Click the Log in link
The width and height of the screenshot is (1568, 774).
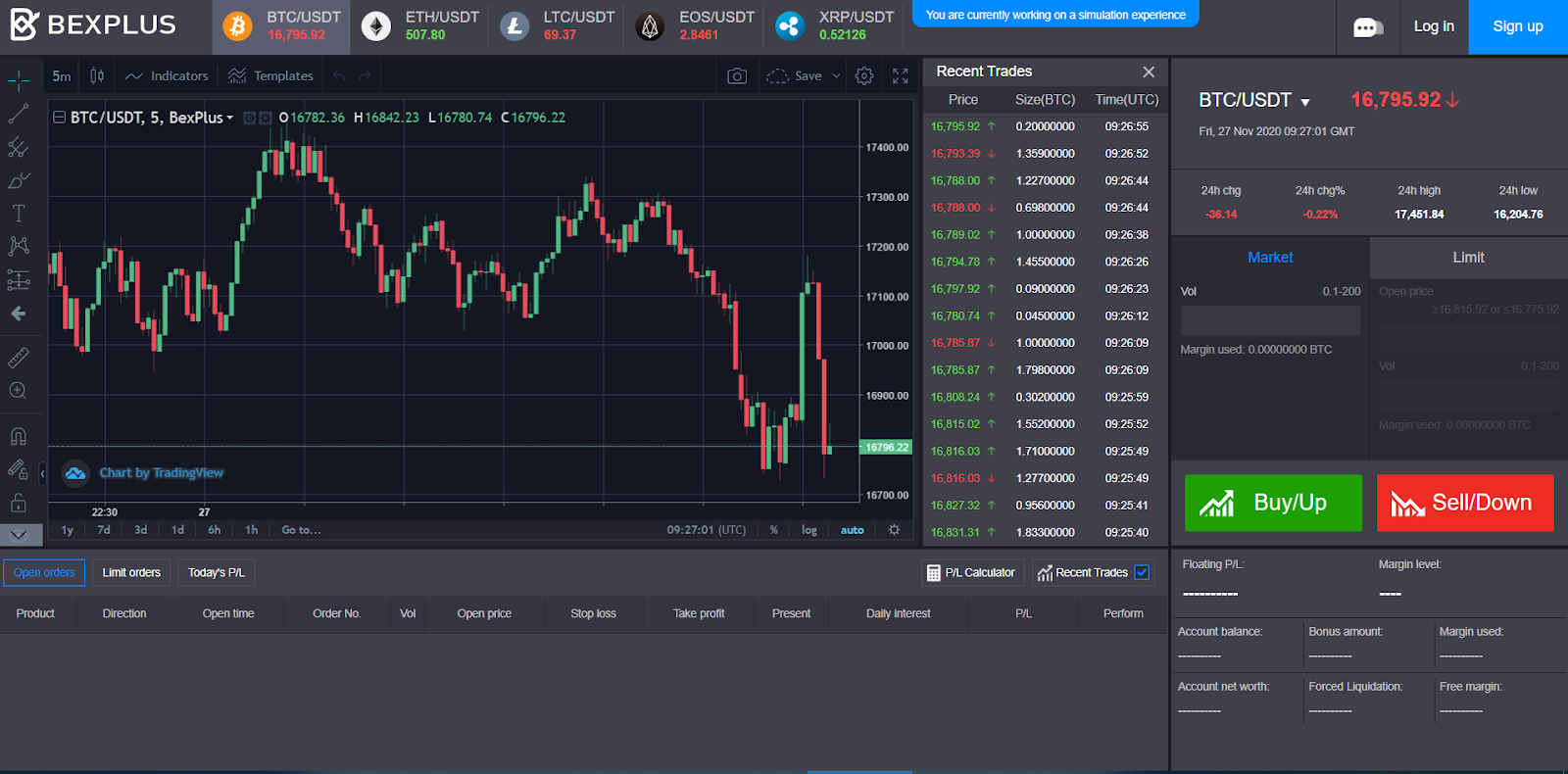(x=1434, y=26)
